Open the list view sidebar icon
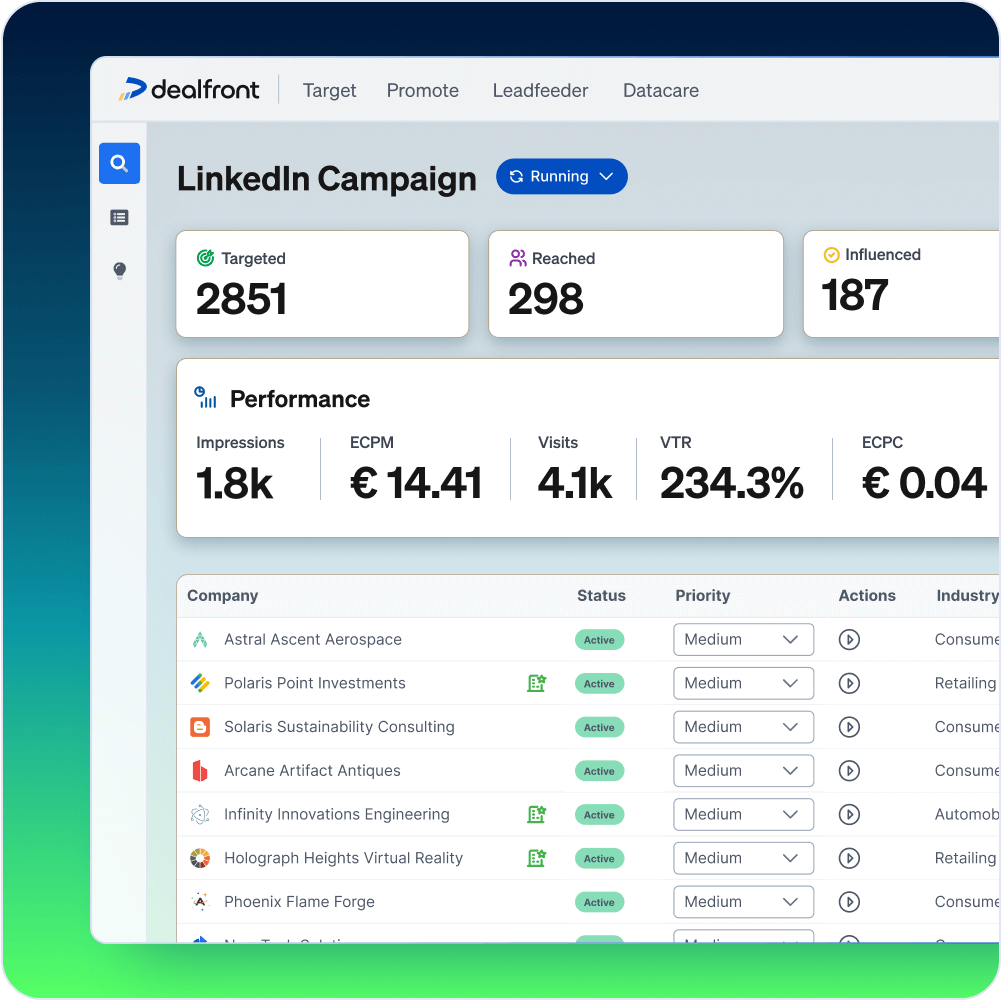The image size is (1001, 1000). 119,218
